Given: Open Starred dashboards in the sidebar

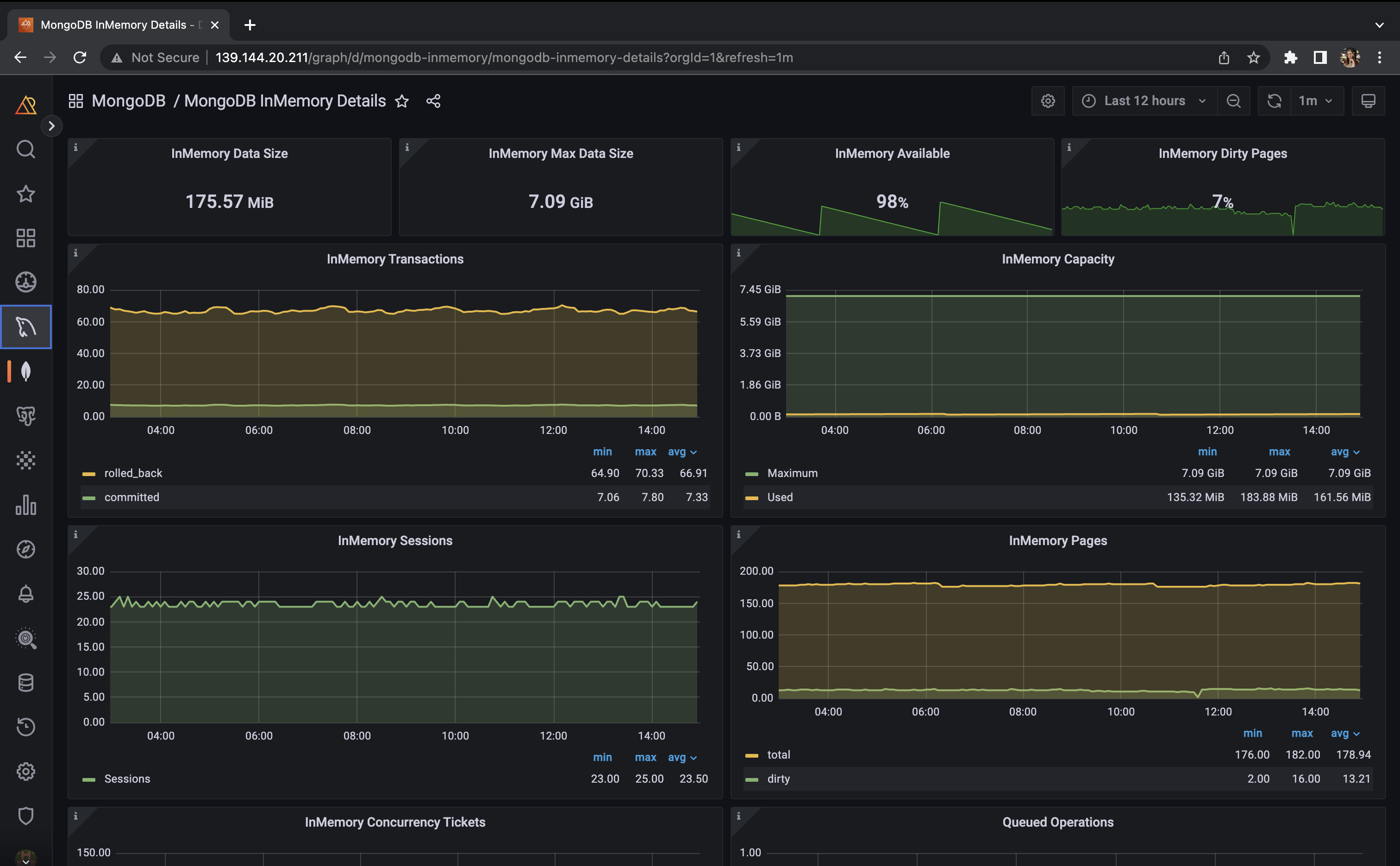Looking at the screenshot, I should (x=26, y=194).
